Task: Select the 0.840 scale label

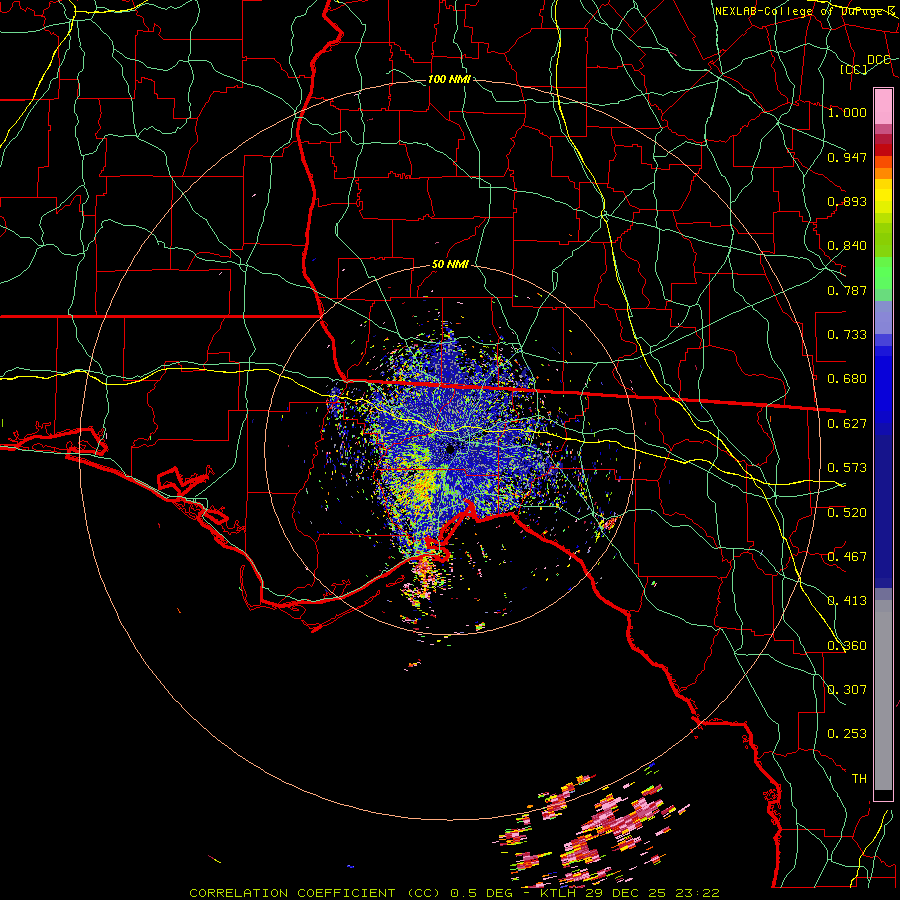Action: pyautogui.click(x=847, y=246)
